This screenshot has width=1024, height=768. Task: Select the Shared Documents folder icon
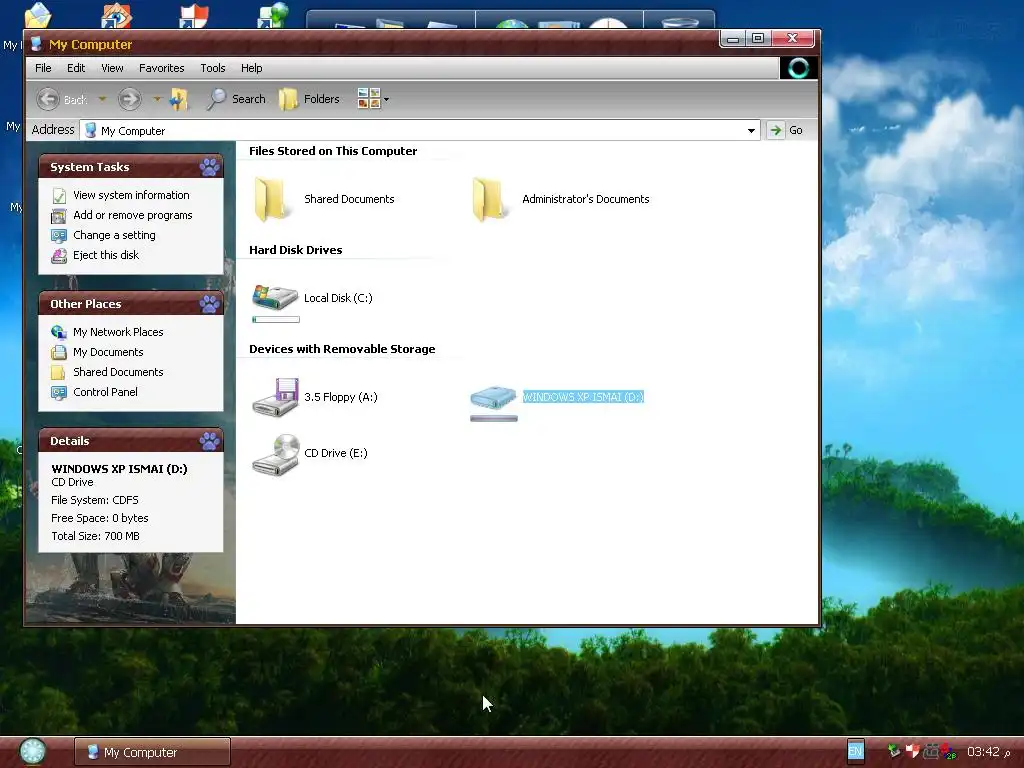pyautogui.click(x=271, y=199)
